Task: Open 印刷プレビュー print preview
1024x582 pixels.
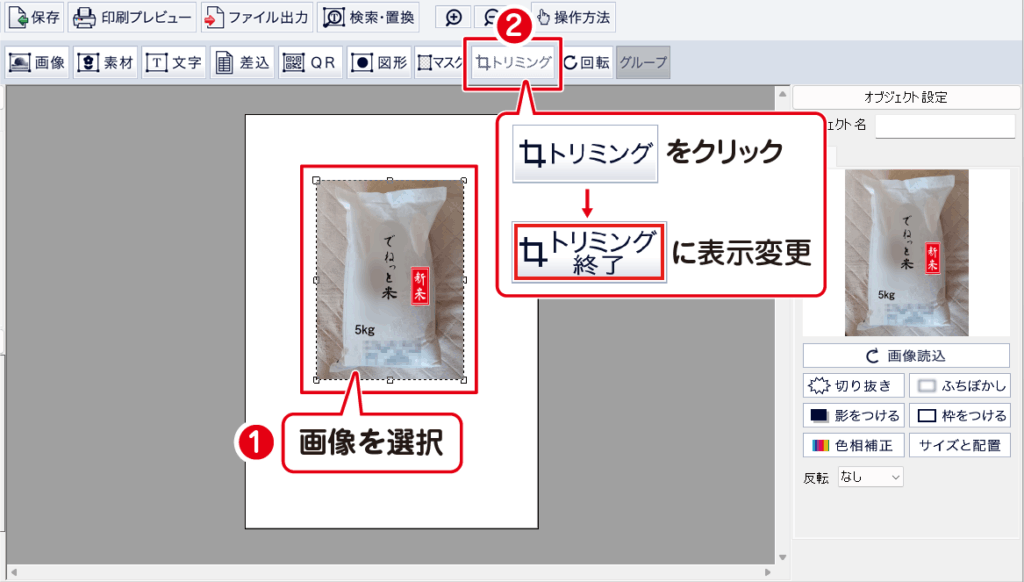Action: [x=132, y=18]
